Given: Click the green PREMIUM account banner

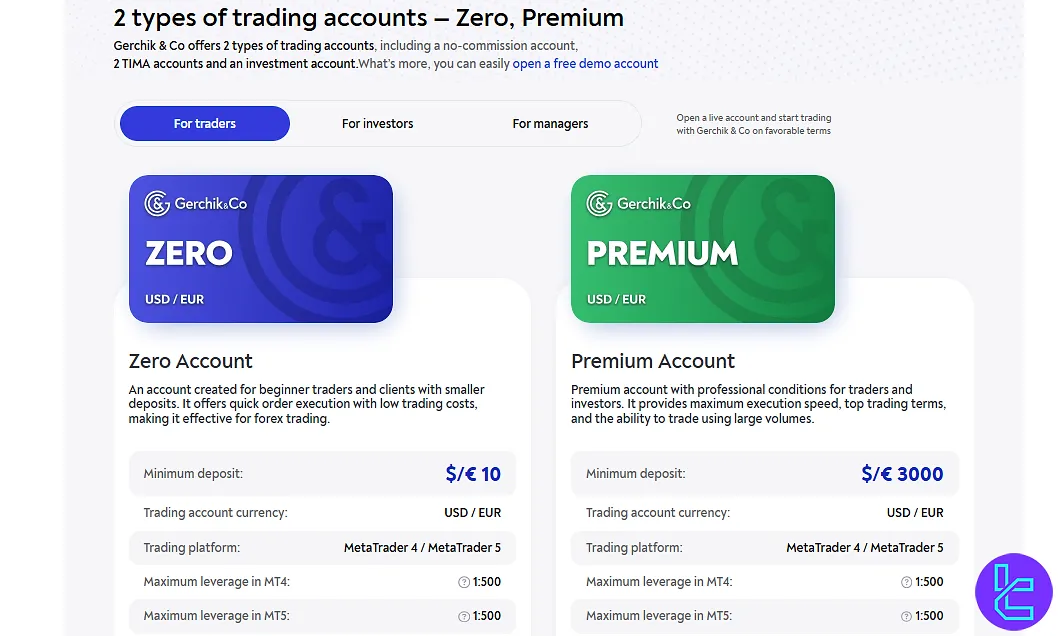Looking at the screenshot, I should pos(702,248).
